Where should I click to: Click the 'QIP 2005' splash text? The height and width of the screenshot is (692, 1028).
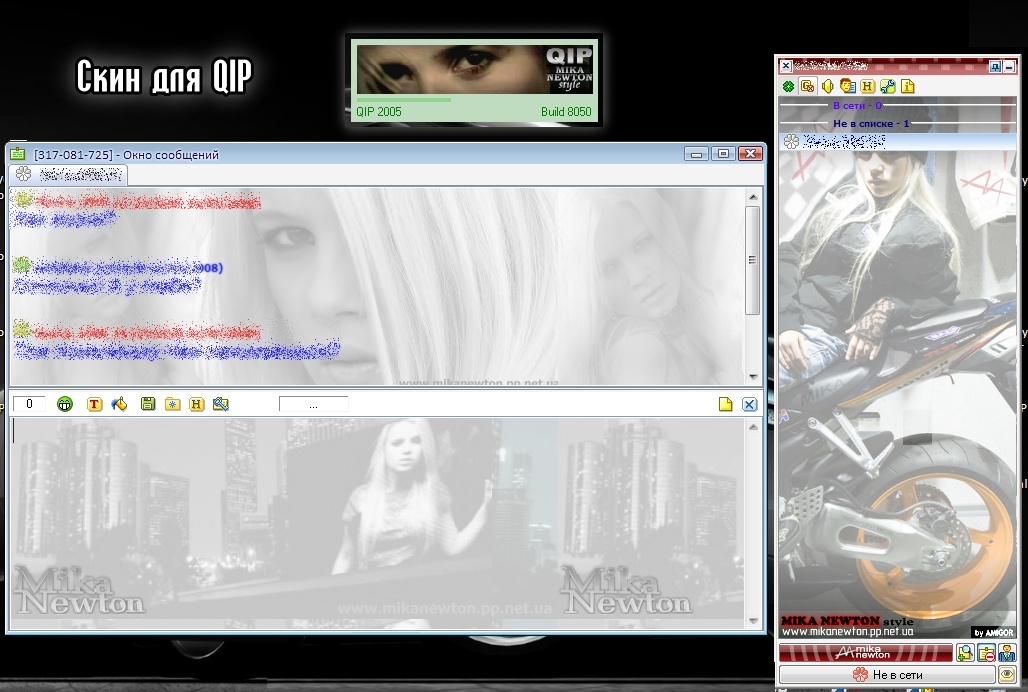(x=378, y=111)
